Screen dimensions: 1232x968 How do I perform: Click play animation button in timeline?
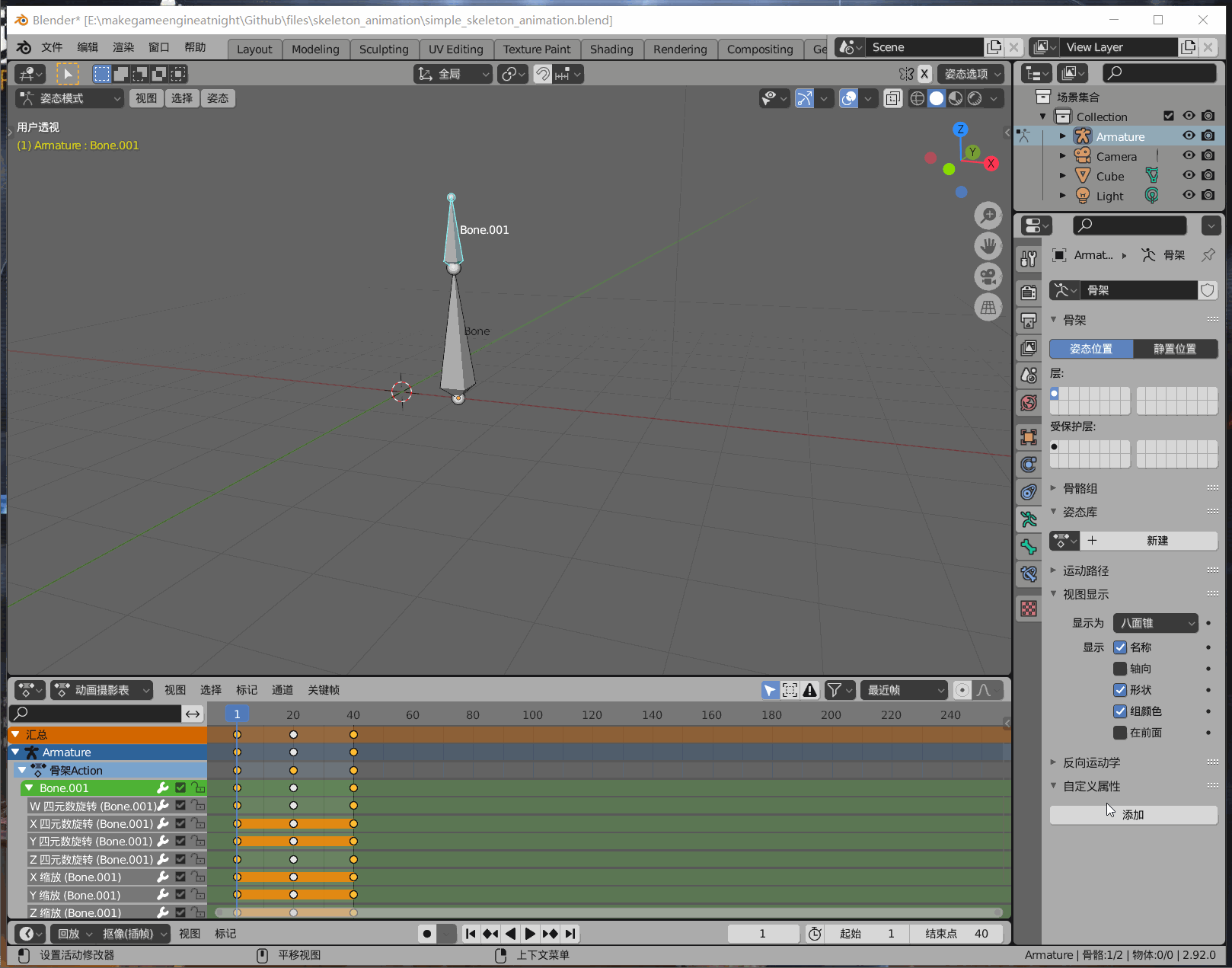(x=530, y=934)
